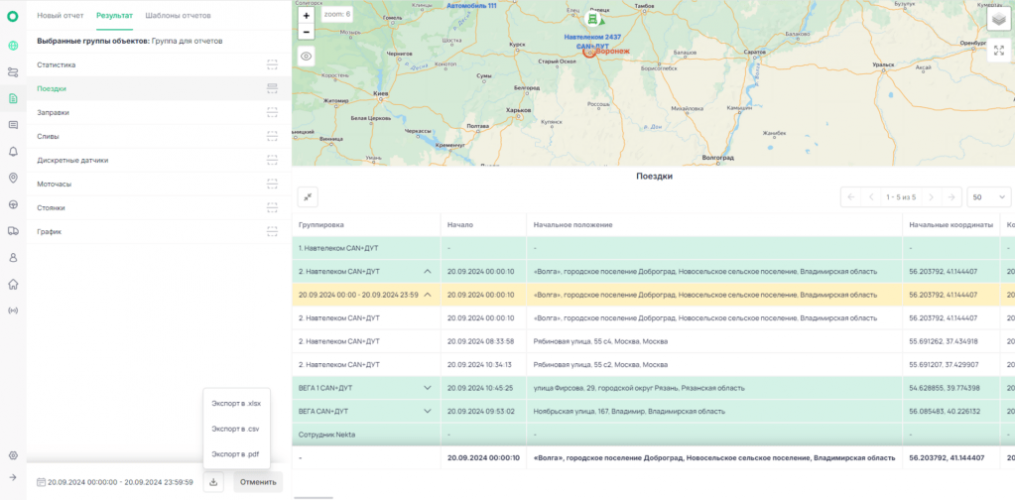
Task: Toggle display frame icon for Статистика
Action: click(272, 65)
